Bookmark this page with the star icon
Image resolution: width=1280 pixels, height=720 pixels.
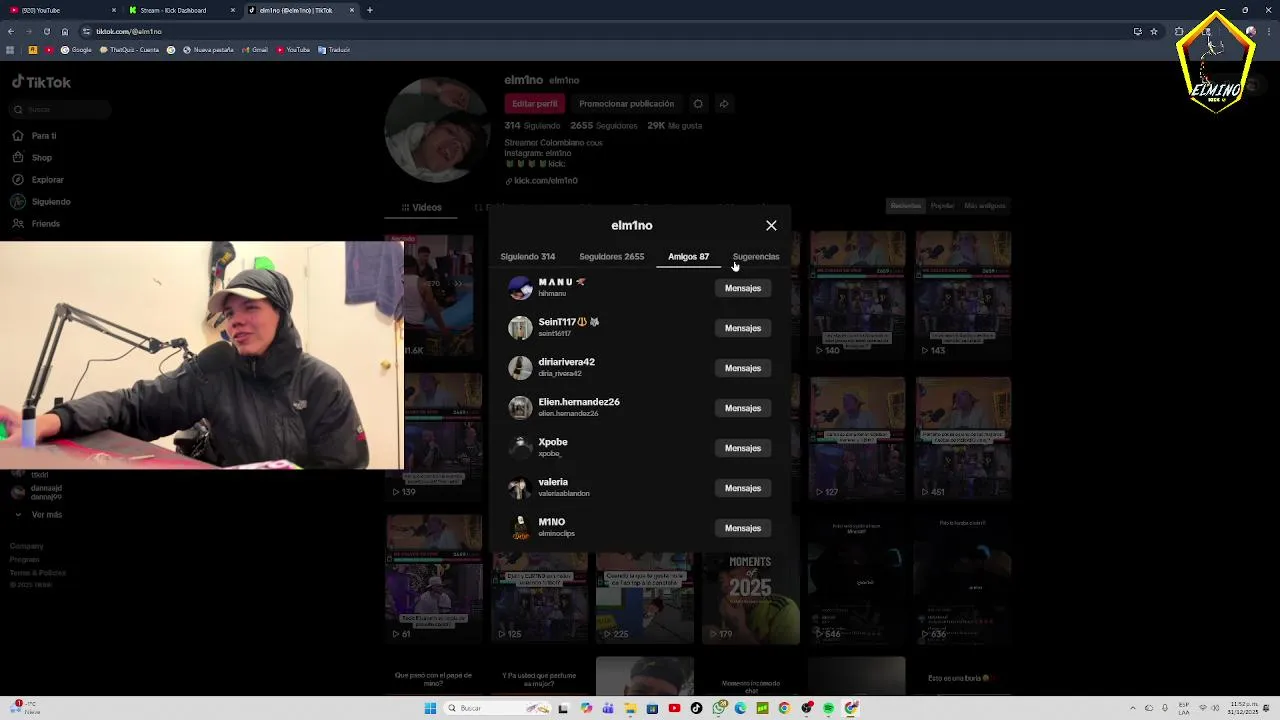coord(1154,31)
